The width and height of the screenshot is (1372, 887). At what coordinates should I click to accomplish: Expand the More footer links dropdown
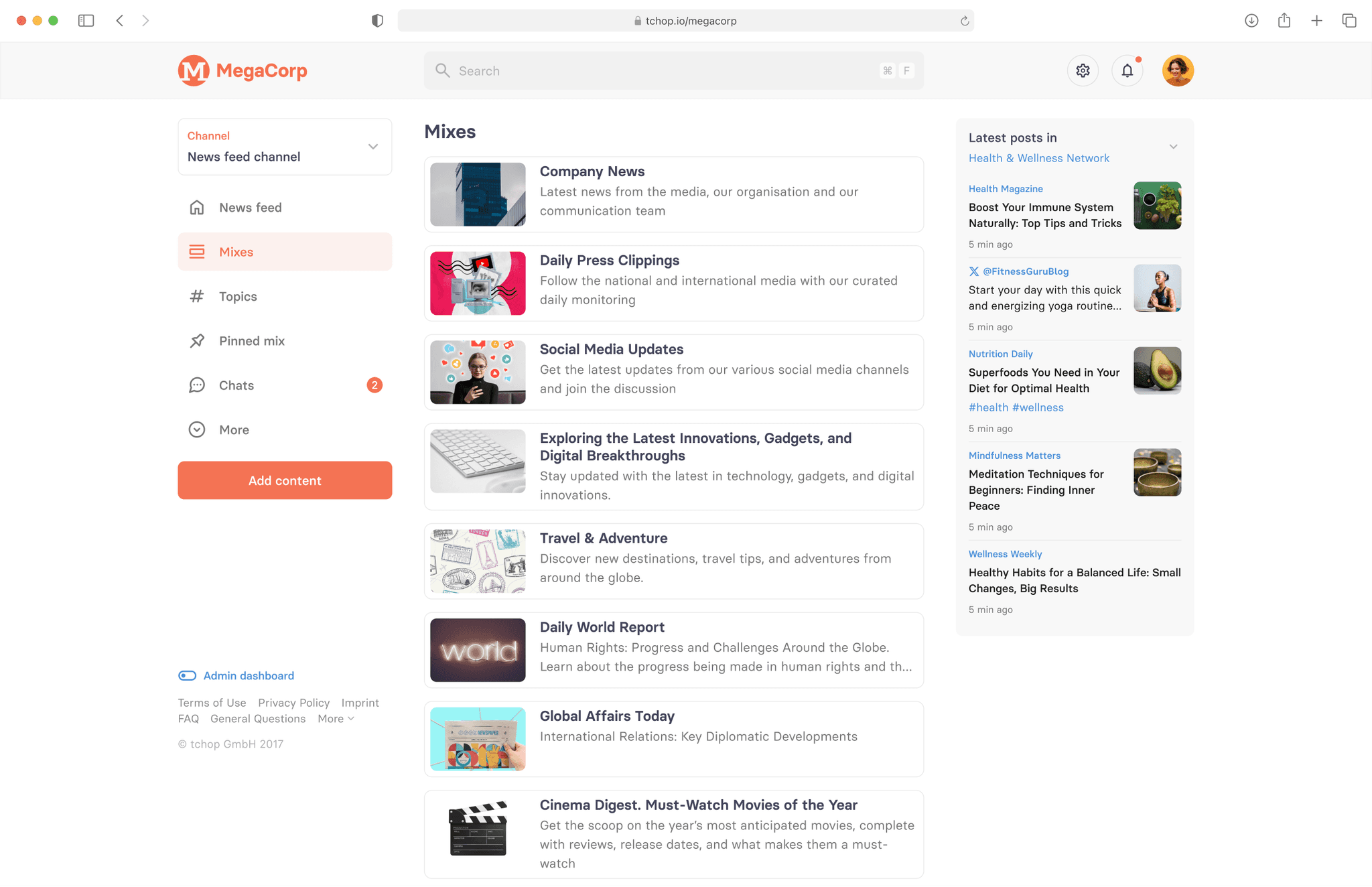(x=337, y=718)
